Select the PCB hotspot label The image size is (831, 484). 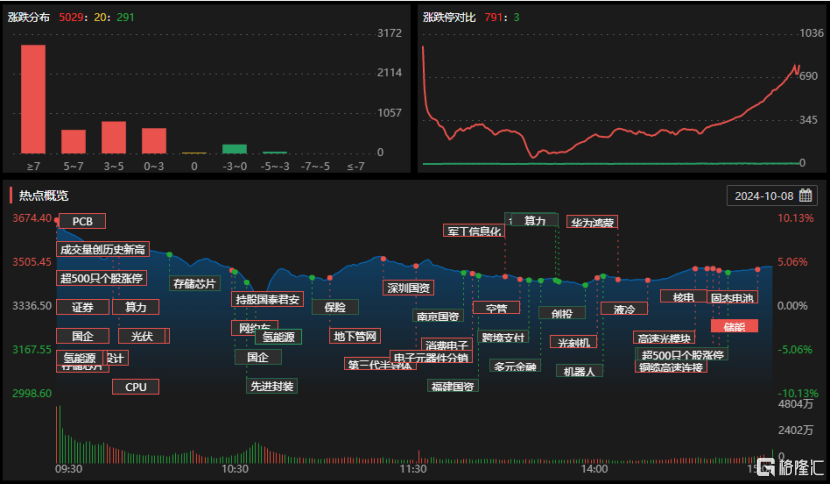point(82,221)
